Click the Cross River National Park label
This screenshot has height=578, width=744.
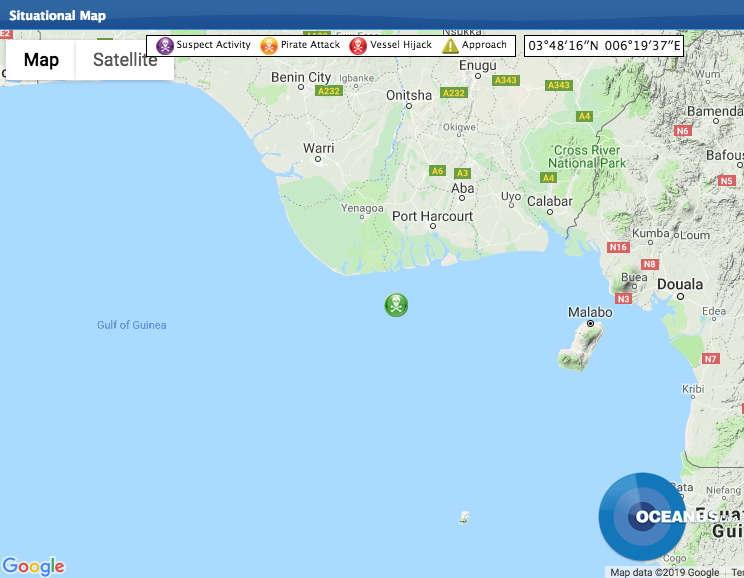point(589,157)
